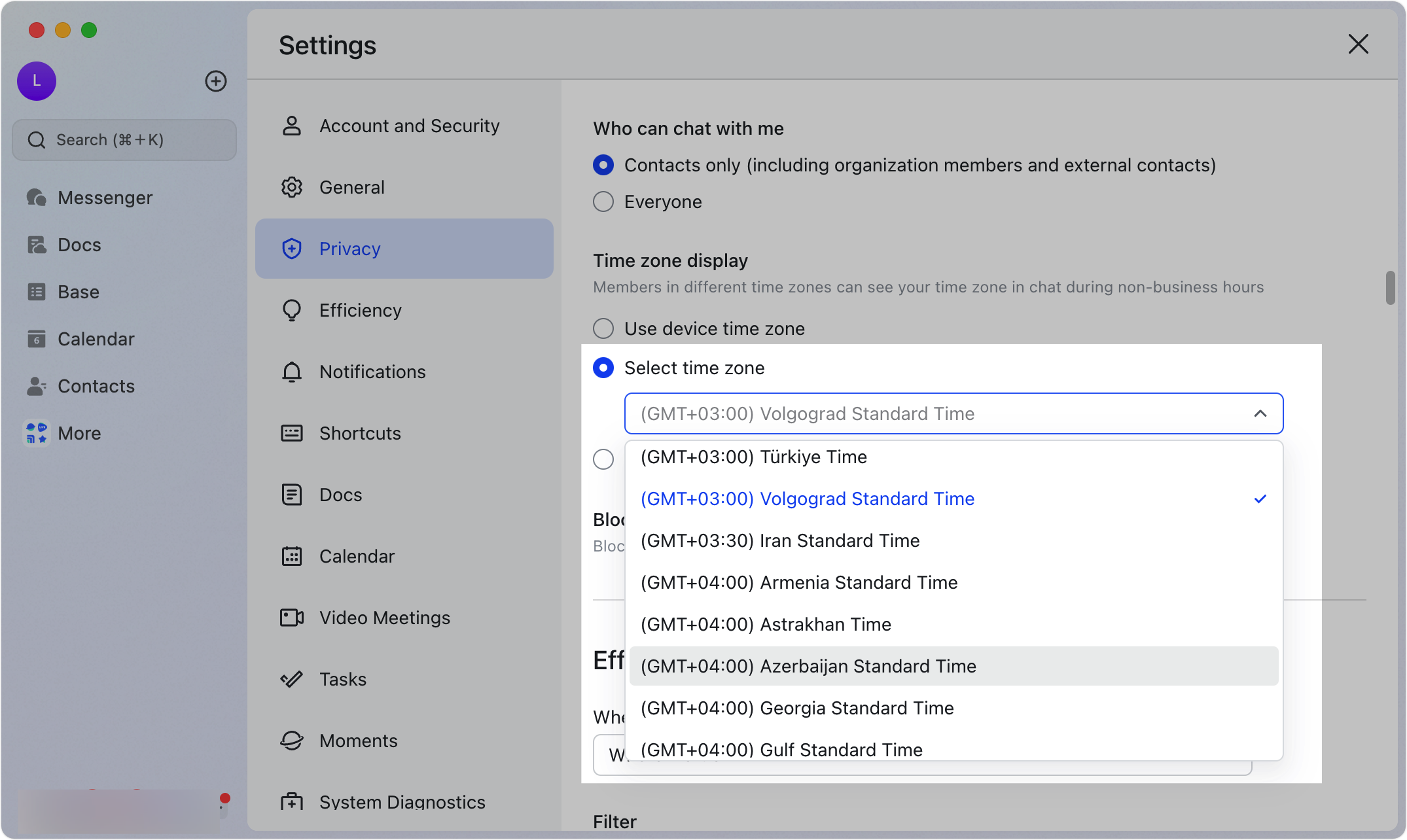This screenshot has width=1407, height=840.
Task: Switch to Notifications settings
Action: [372, 371]
